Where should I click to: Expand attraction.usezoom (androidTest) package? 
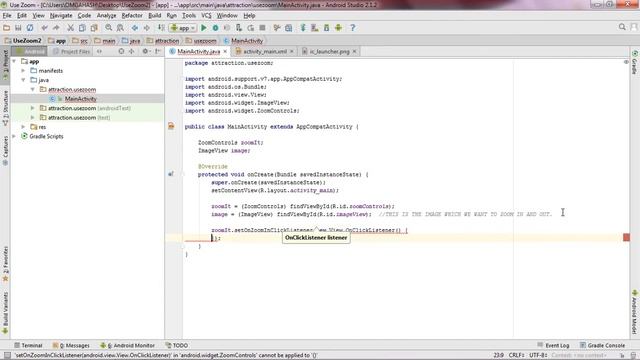33,108
